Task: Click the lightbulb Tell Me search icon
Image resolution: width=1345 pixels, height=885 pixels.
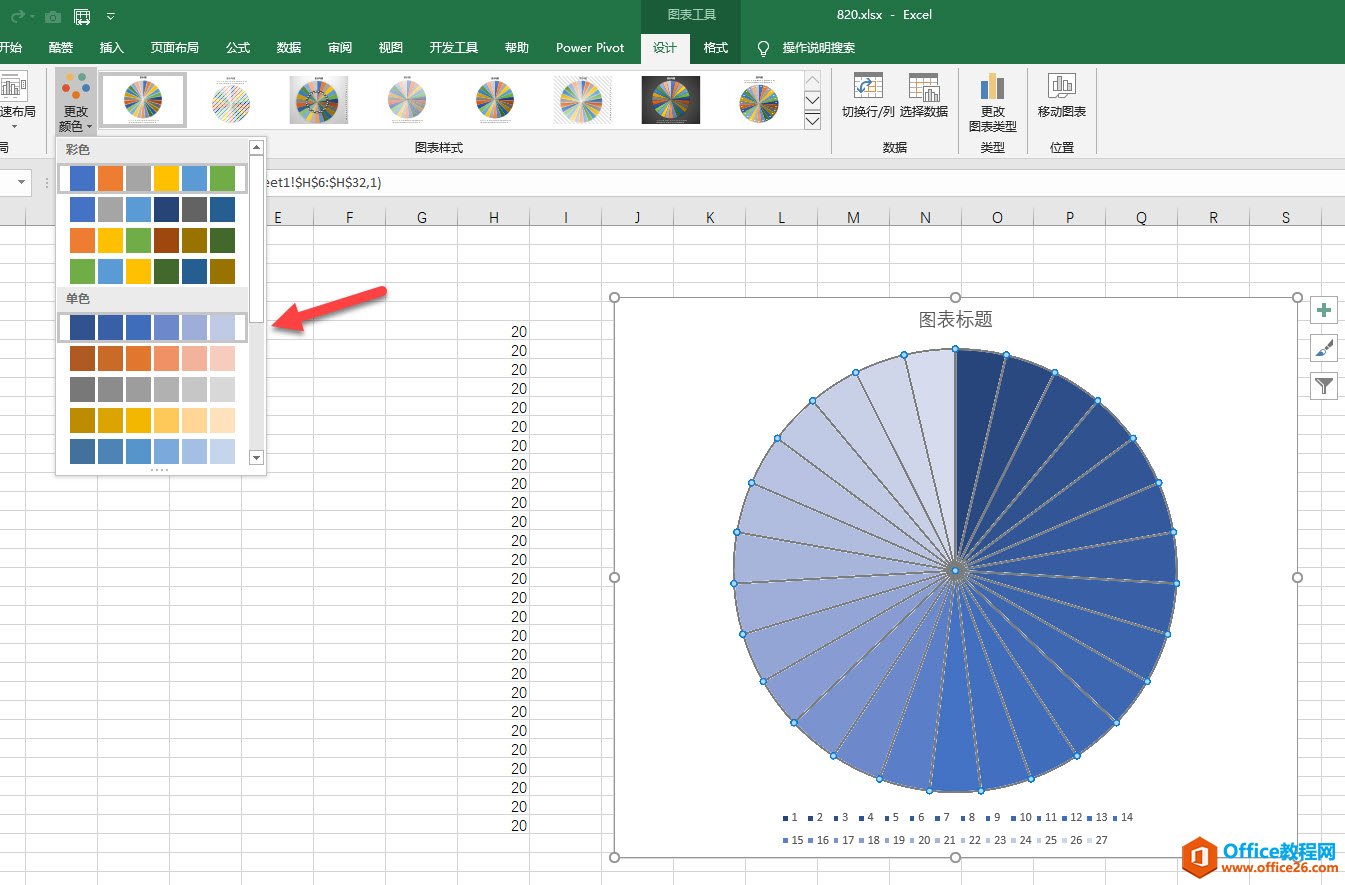Action: 764,48
